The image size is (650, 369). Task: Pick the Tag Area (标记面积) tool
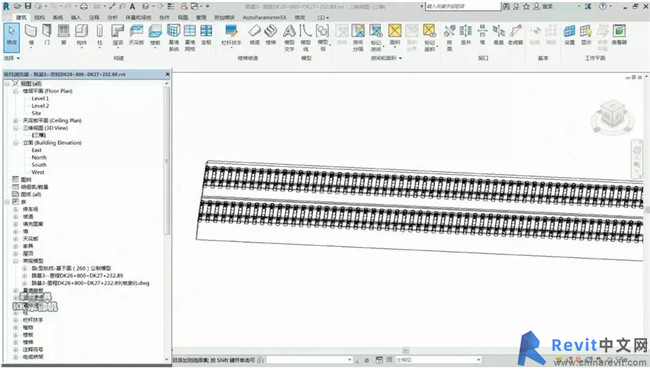tap(429, 37)
